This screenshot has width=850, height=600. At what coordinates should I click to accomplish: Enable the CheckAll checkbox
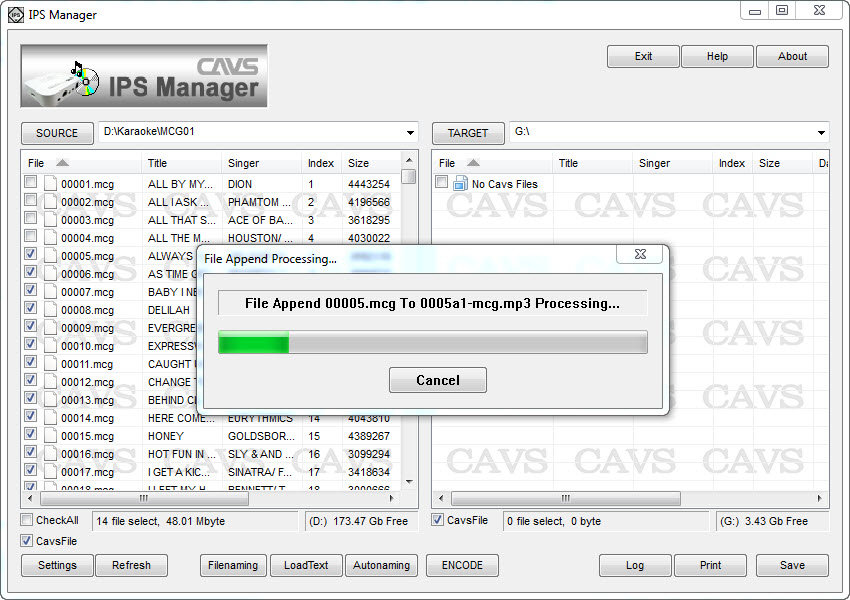27,521
